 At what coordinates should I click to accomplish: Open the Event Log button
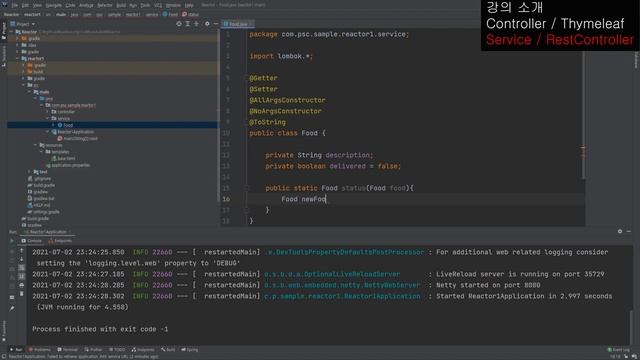(618, 350)
